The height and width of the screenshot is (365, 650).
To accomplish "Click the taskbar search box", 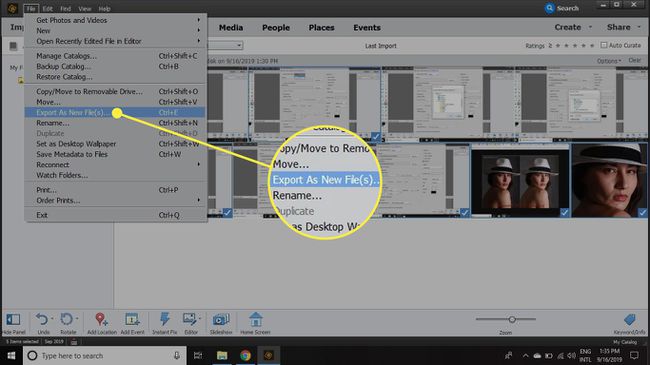I will pyautogui.click(x=104, y=356).
